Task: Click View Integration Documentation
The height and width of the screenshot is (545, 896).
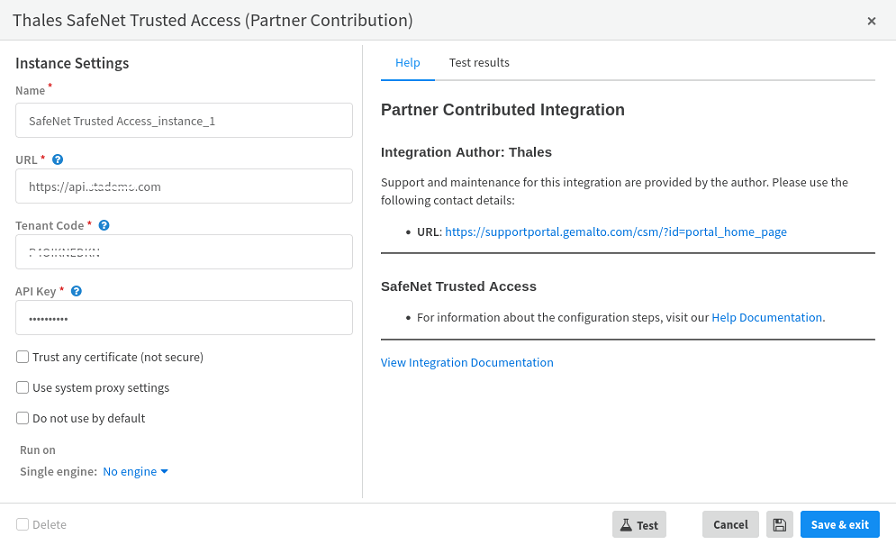Action: click(x=467, y=363)
